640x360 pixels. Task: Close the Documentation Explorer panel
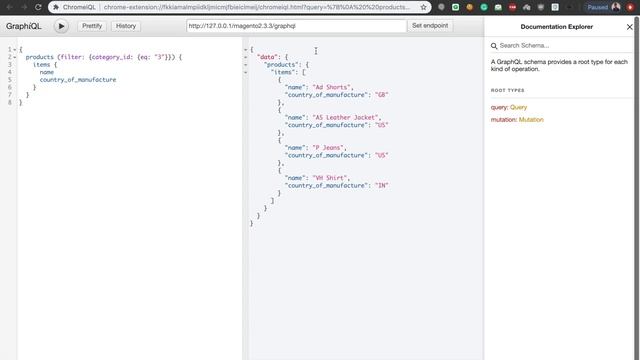pyautogui.click(x=629, y=27)
